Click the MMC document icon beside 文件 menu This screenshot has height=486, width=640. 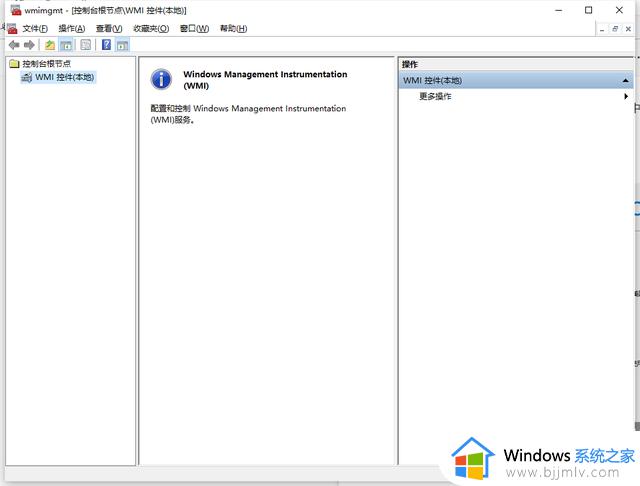tap(12, 29)
